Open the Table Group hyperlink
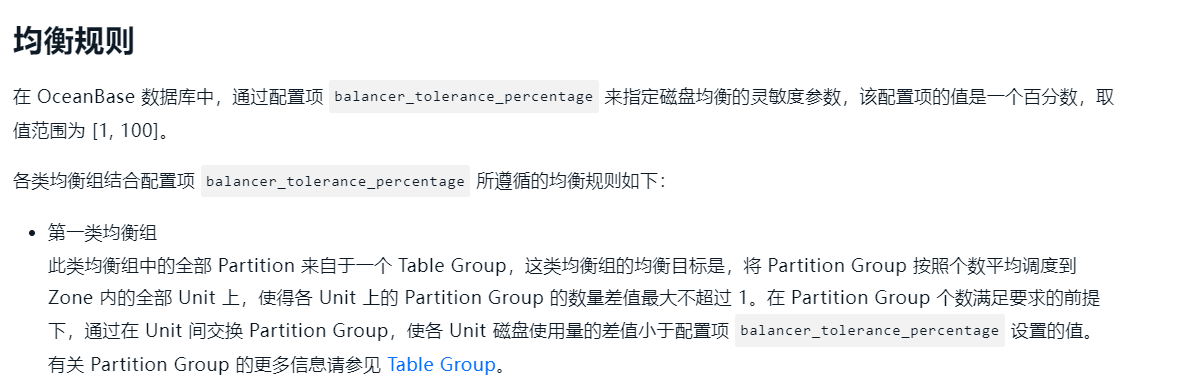1180x378 pixels. point(441,365)
